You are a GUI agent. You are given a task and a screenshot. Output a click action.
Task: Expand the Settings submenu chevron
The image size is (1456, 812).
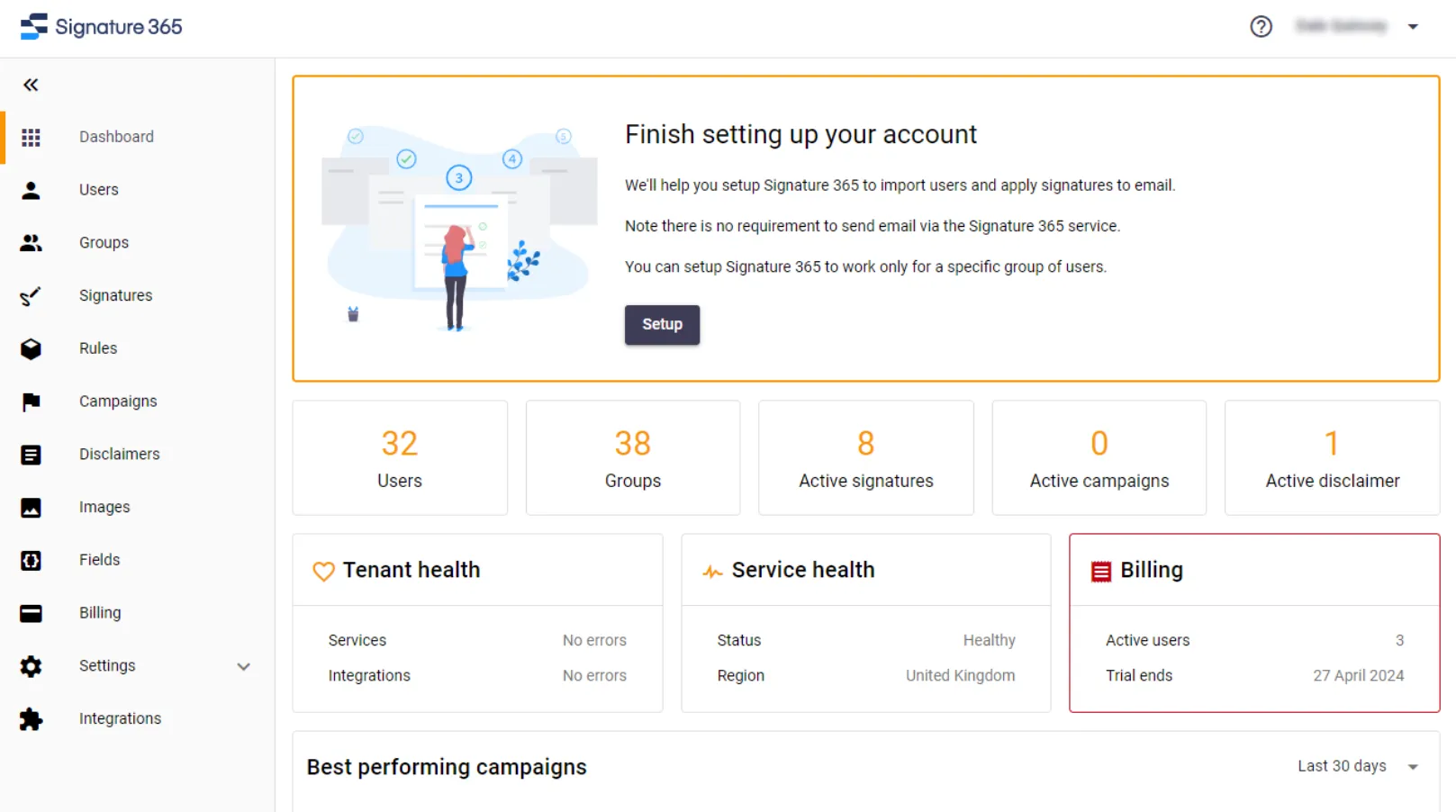[243, 667]
